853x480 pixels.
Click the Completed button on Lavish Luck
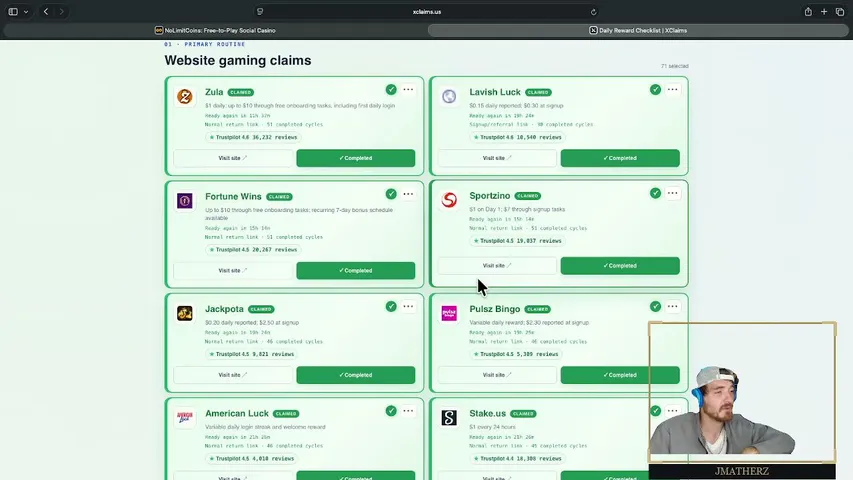pos(620,158)
